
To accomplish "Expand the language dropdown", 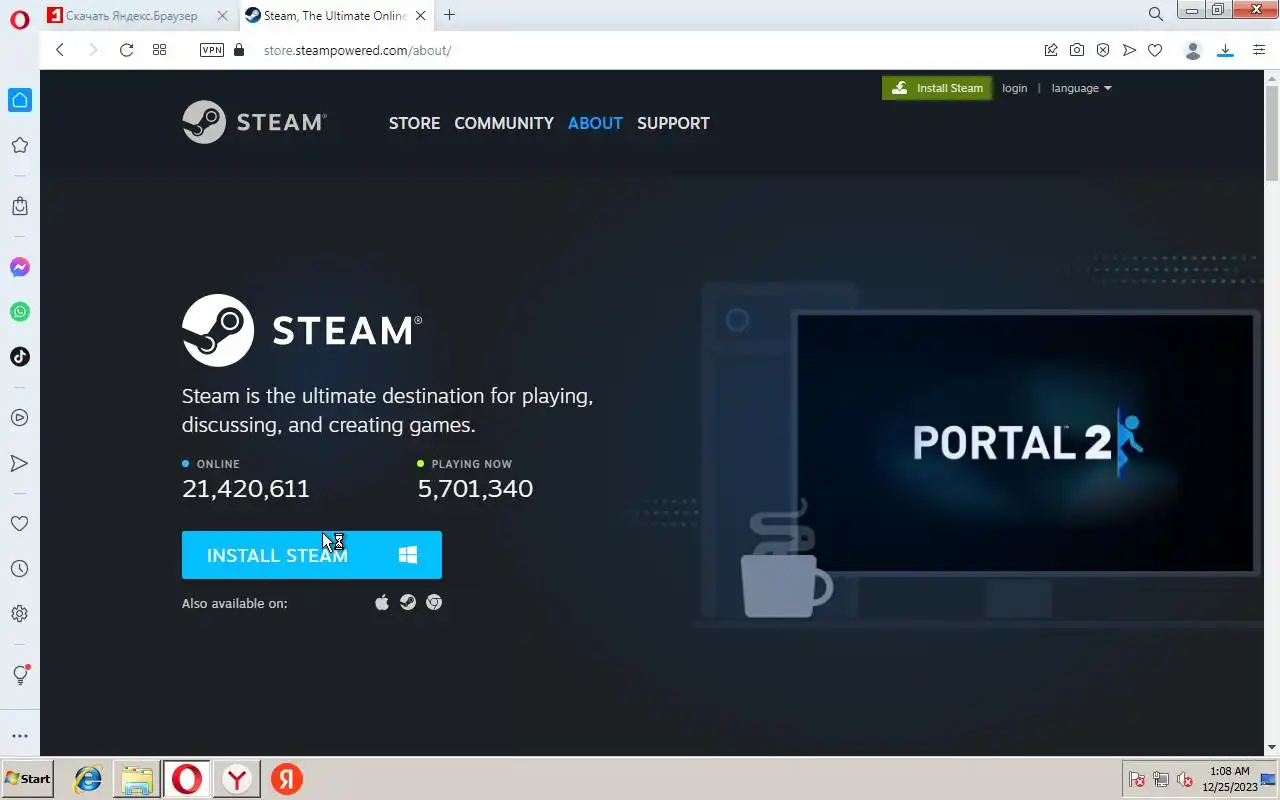I will 1081,88.
